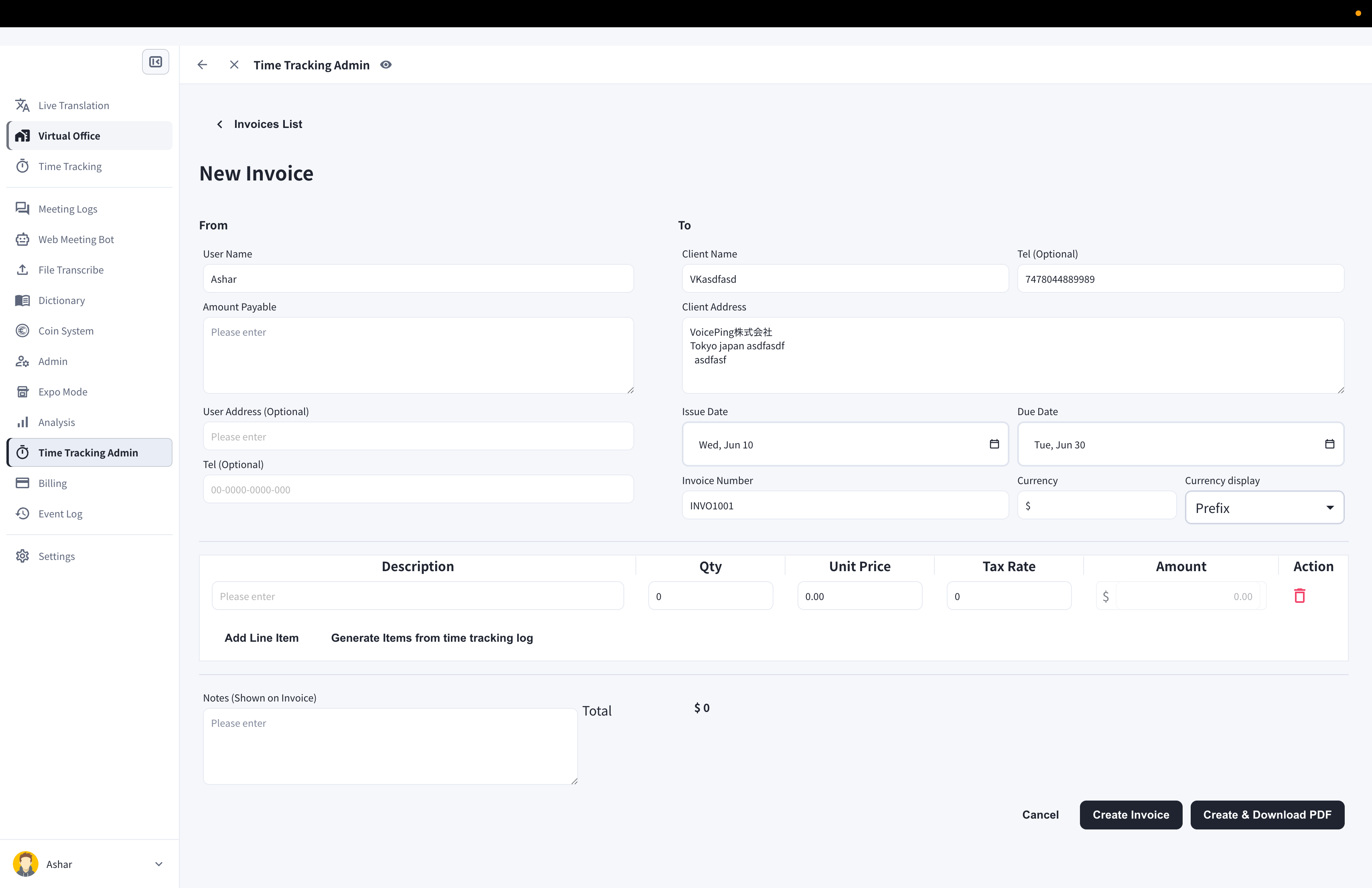1372x888 pixels.
Task: Close Time Tracking Admin with the X icon
Action: tap(234, 65)
